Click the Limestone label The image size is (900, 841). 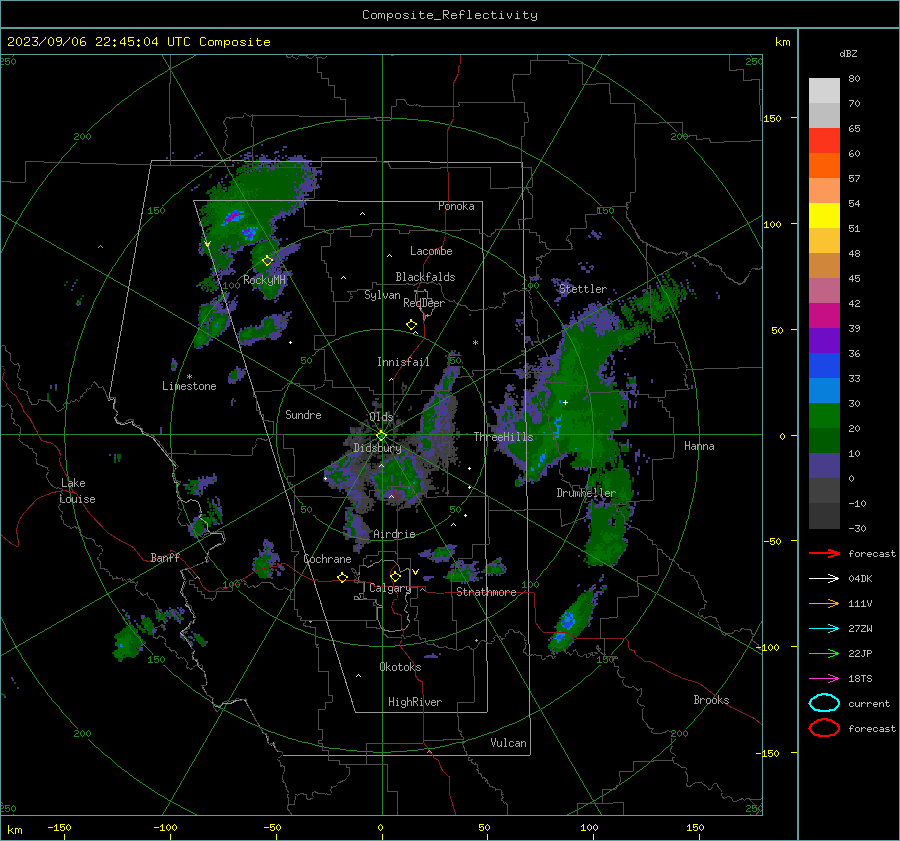pyautogui.click(x=189, y=386)
